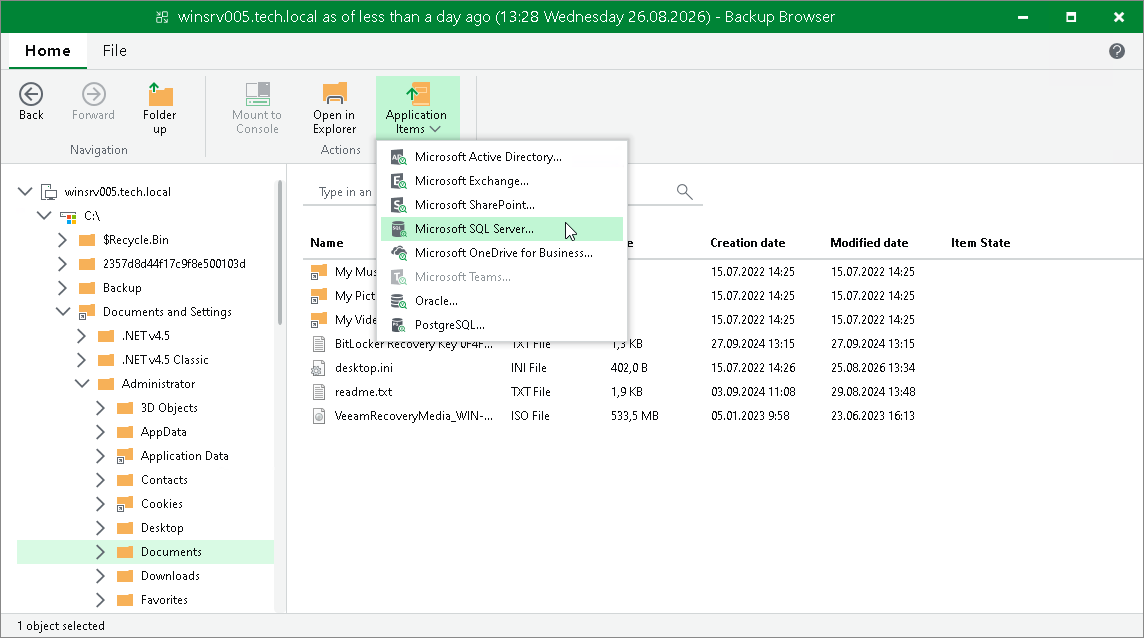Select Microsoft SQL Server... menu item
This screenshot has width=1144, height=638.
[x=502, y=229]
